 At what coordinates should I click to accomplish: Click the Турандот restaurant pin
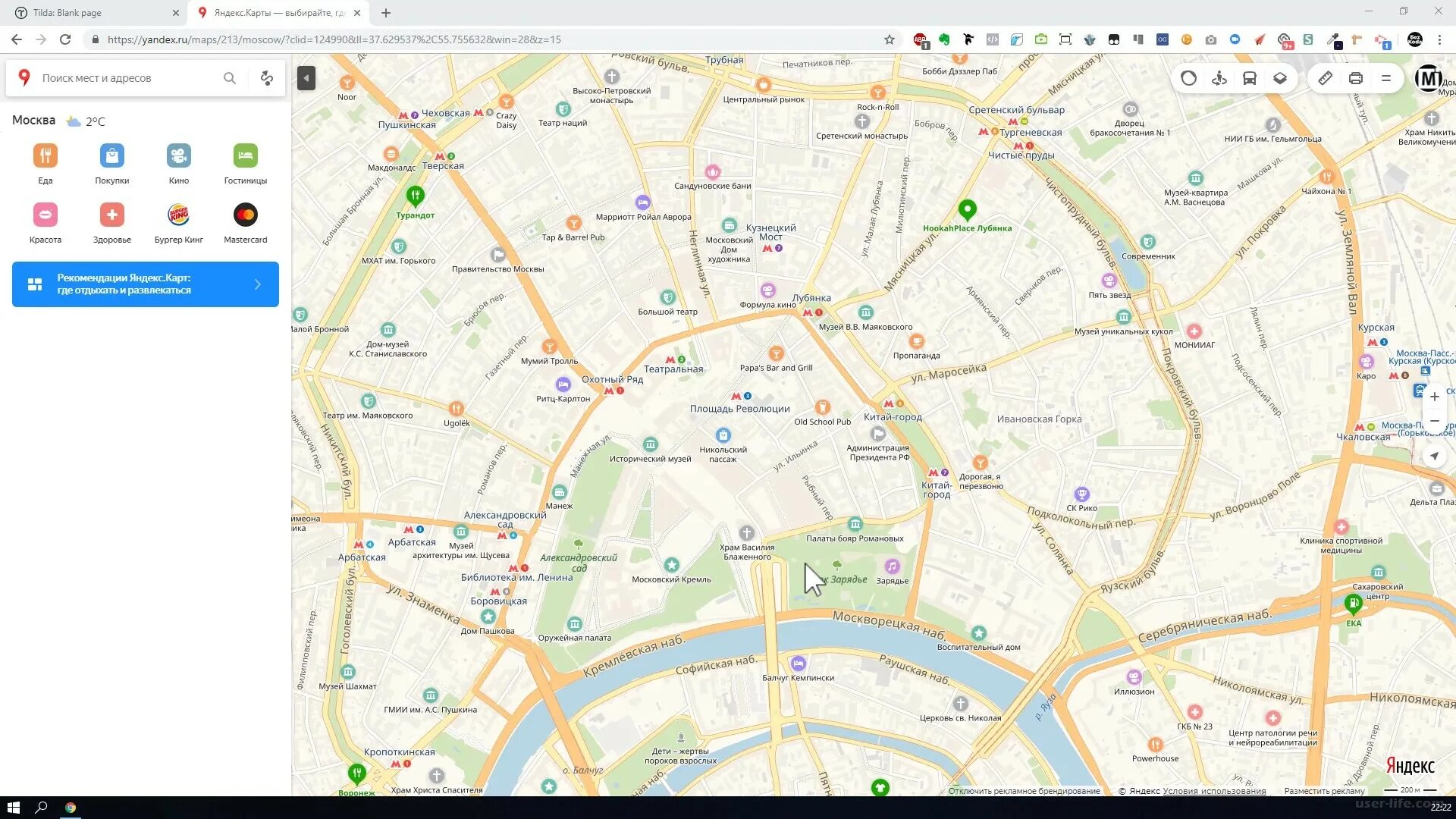pyautogui.click(x=415, y=197)
